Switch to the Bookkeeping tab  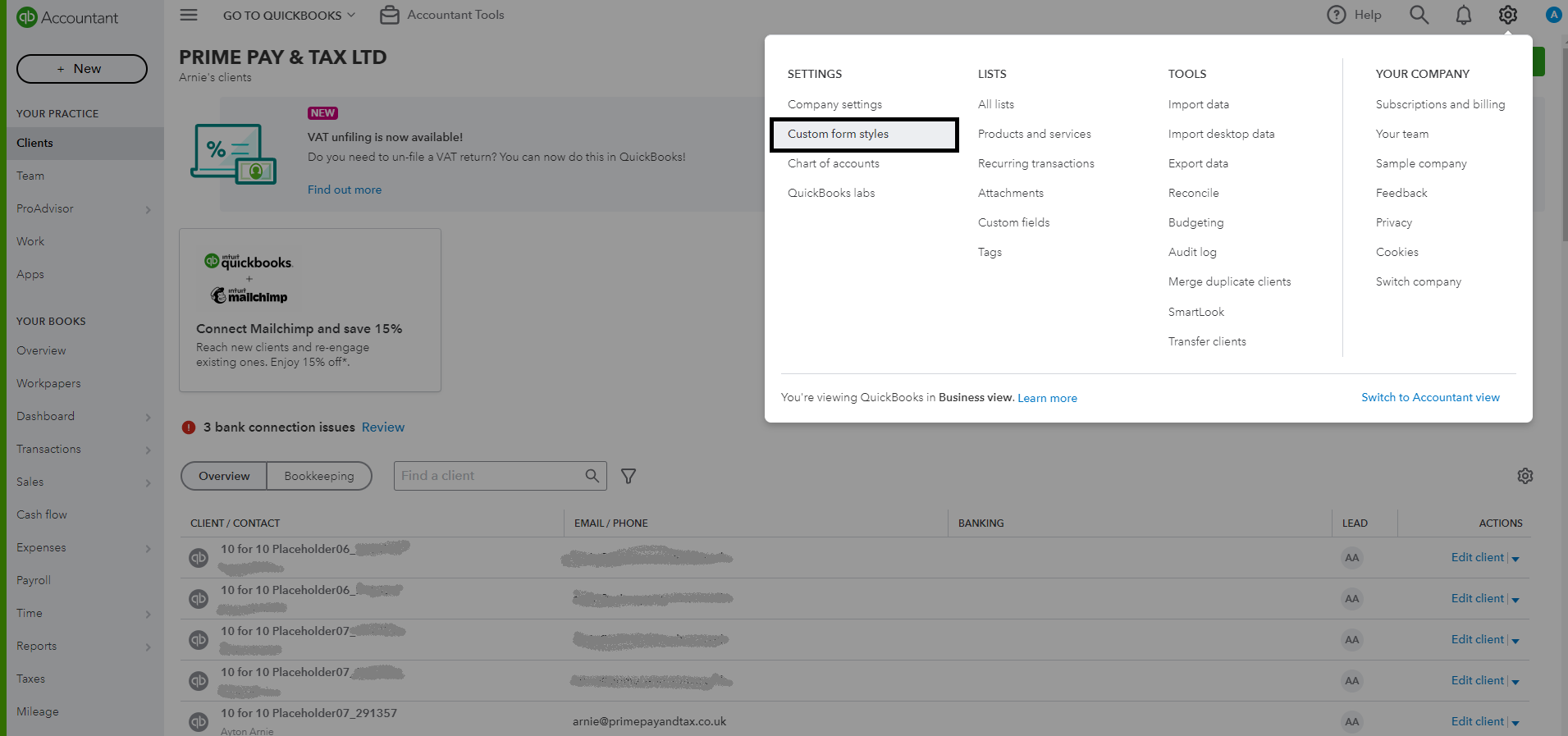point(319,476)
